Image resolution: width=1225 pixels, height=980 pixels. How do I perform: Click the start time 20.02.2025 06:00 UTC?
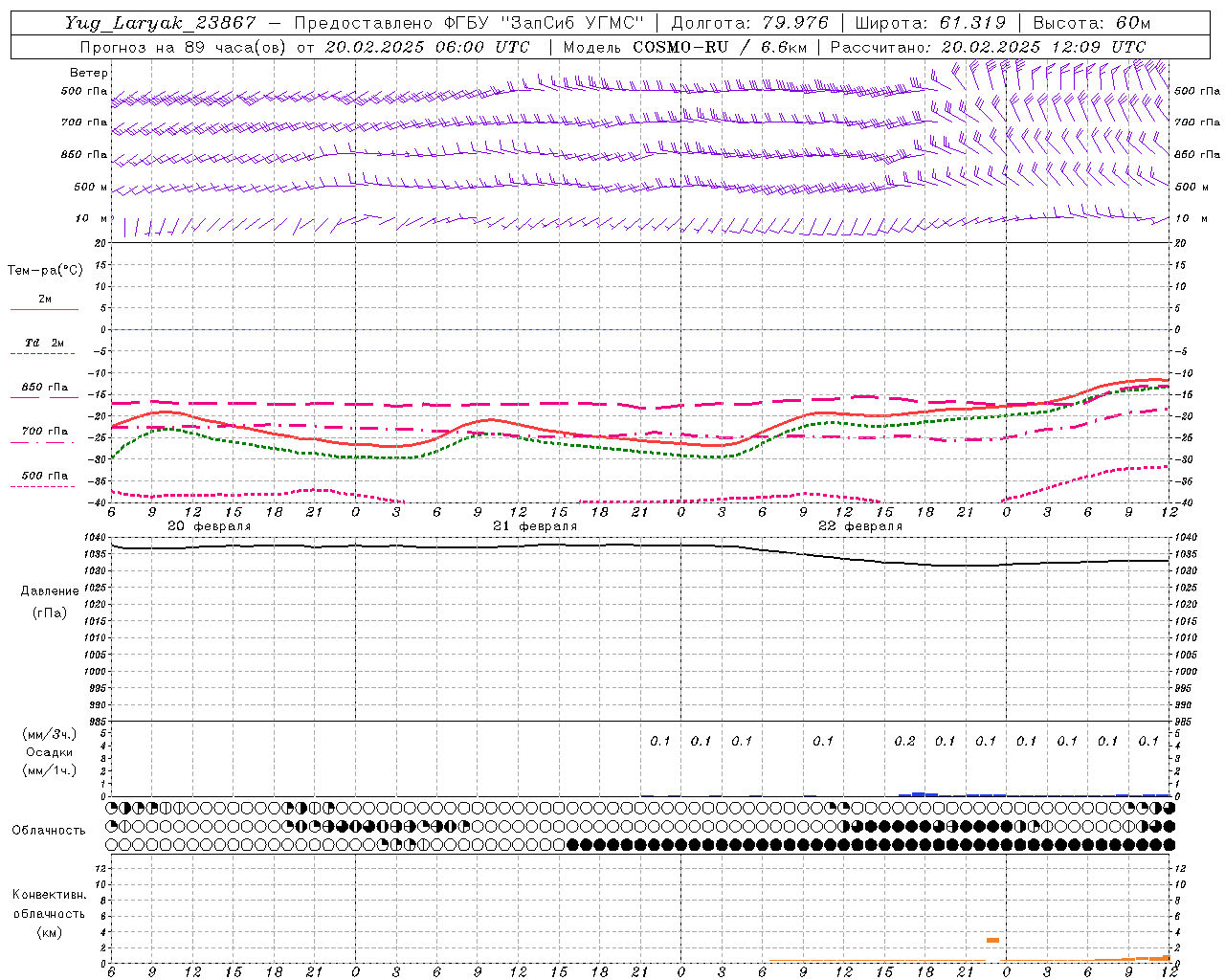click(427, 47)
